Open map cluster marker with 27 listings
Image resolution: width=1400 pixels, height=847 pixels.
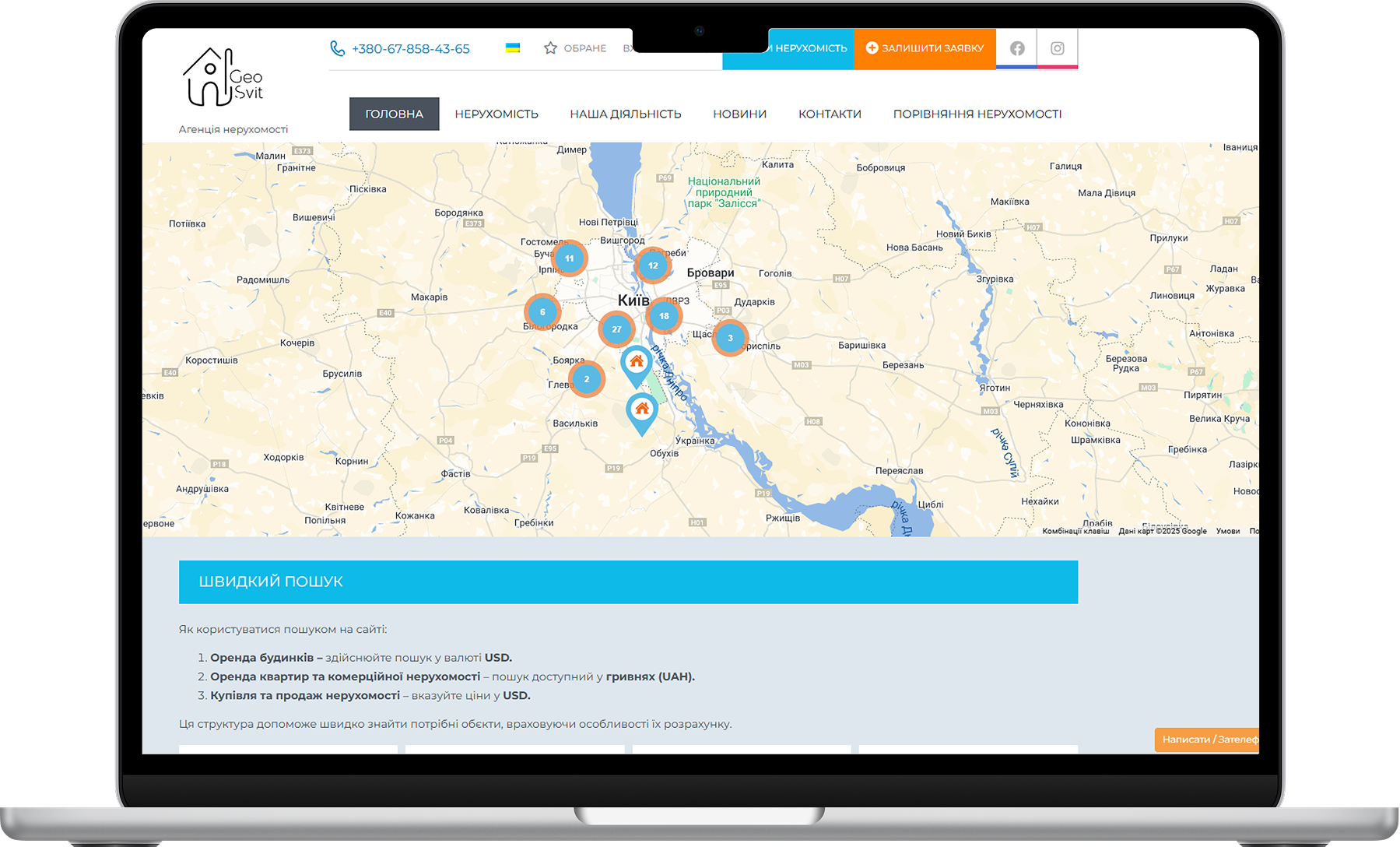point(616,329)
